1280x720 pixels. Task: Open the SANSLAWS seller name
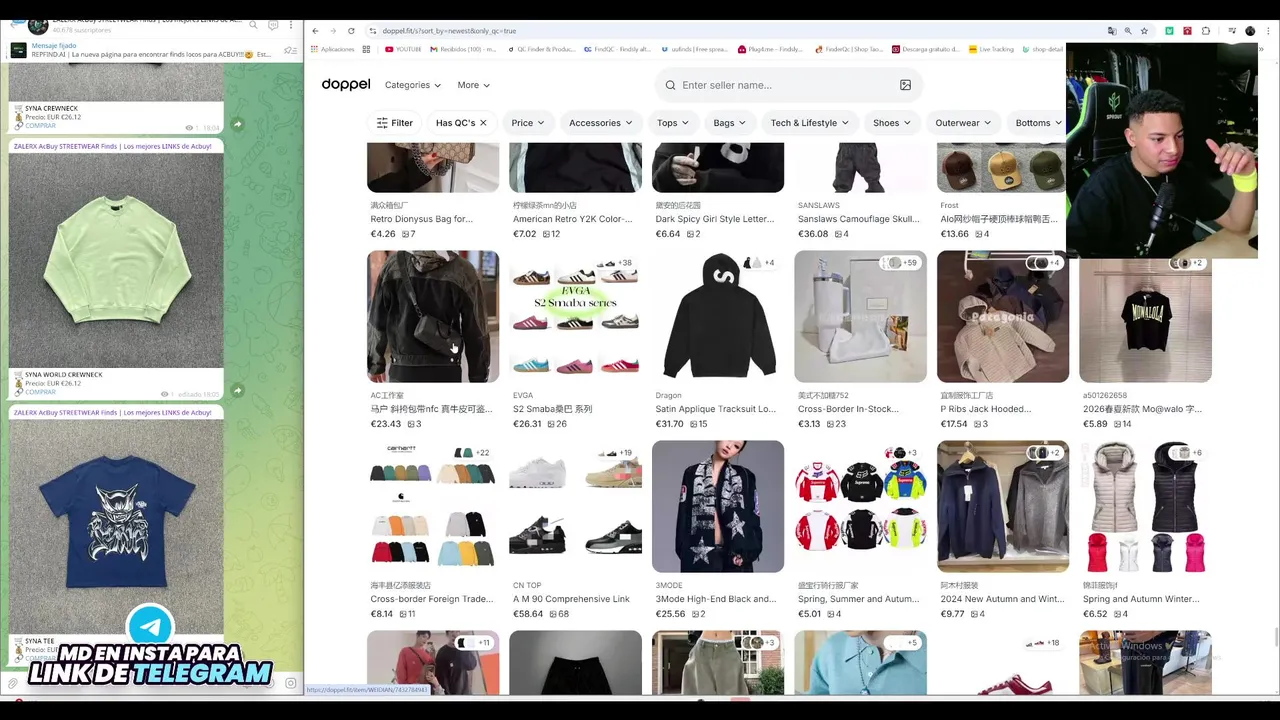pyautogui.click(x=819, y=205)
